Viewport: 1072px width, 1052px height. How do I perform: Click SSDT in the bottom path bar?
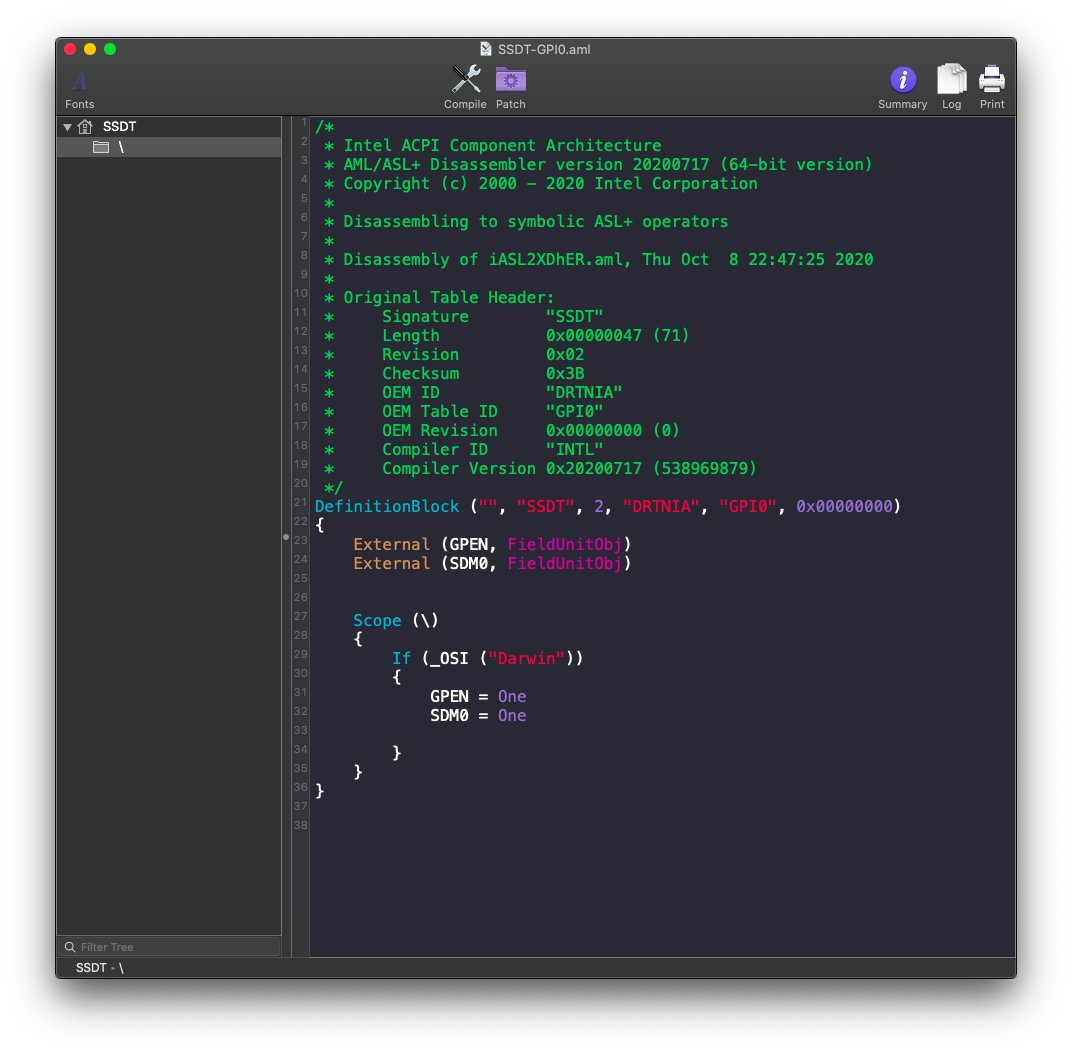[x=91, y=968]
